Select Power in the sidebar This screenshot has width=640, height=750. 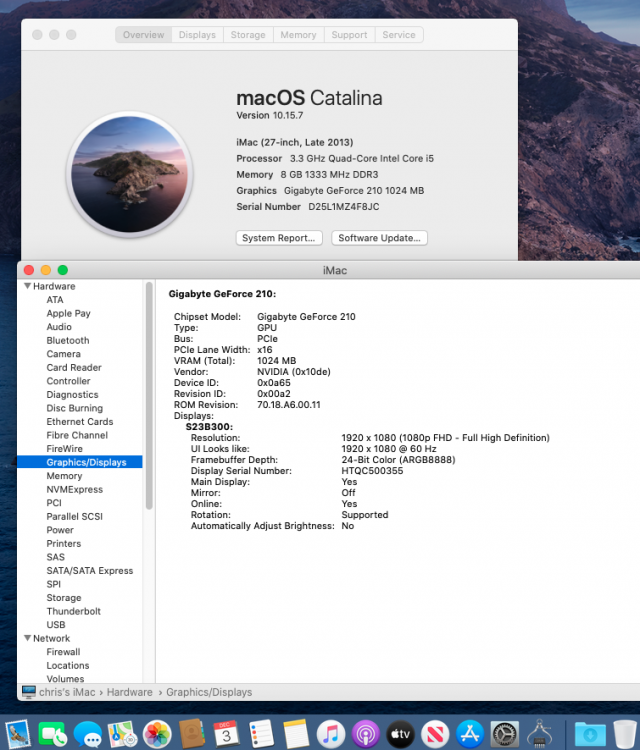(60, 530)
